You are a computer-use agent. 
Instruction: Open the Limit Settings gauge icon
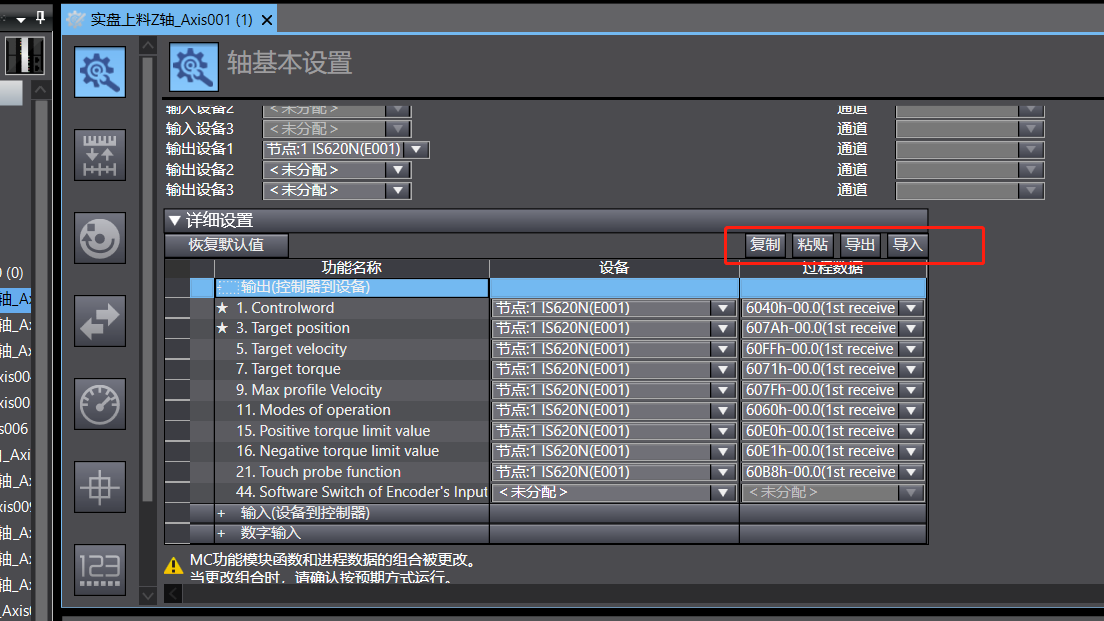tap(100, 404)
